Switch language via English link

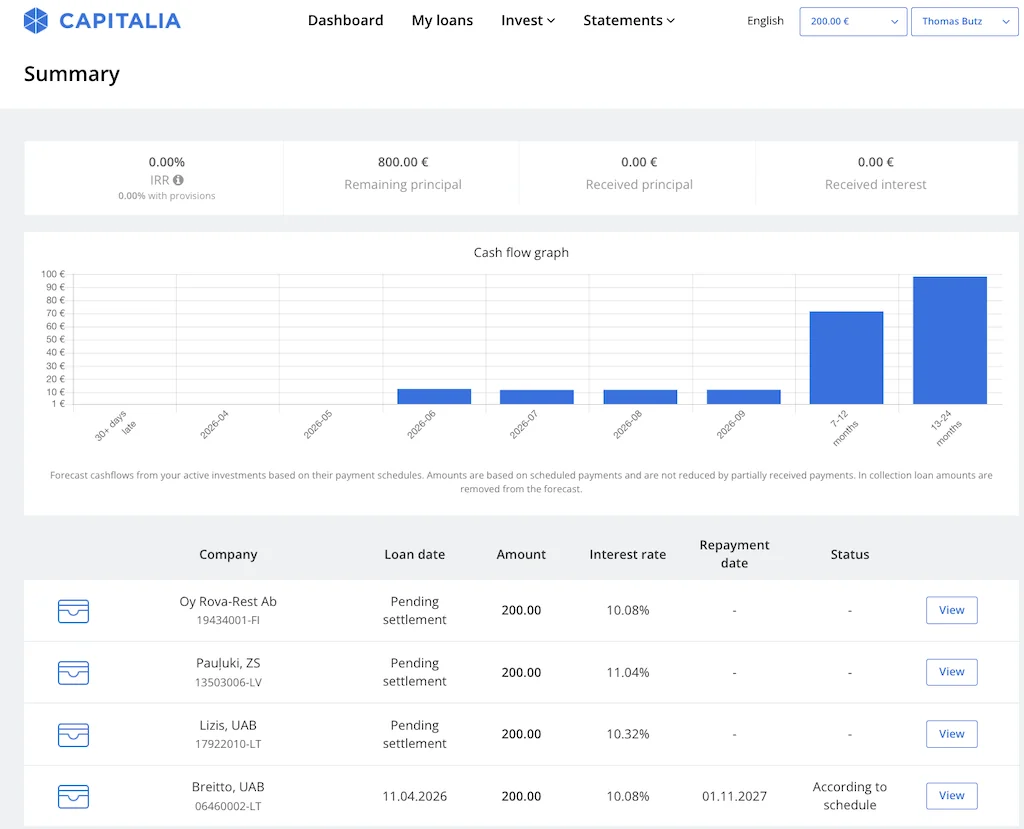pos(765,21)
